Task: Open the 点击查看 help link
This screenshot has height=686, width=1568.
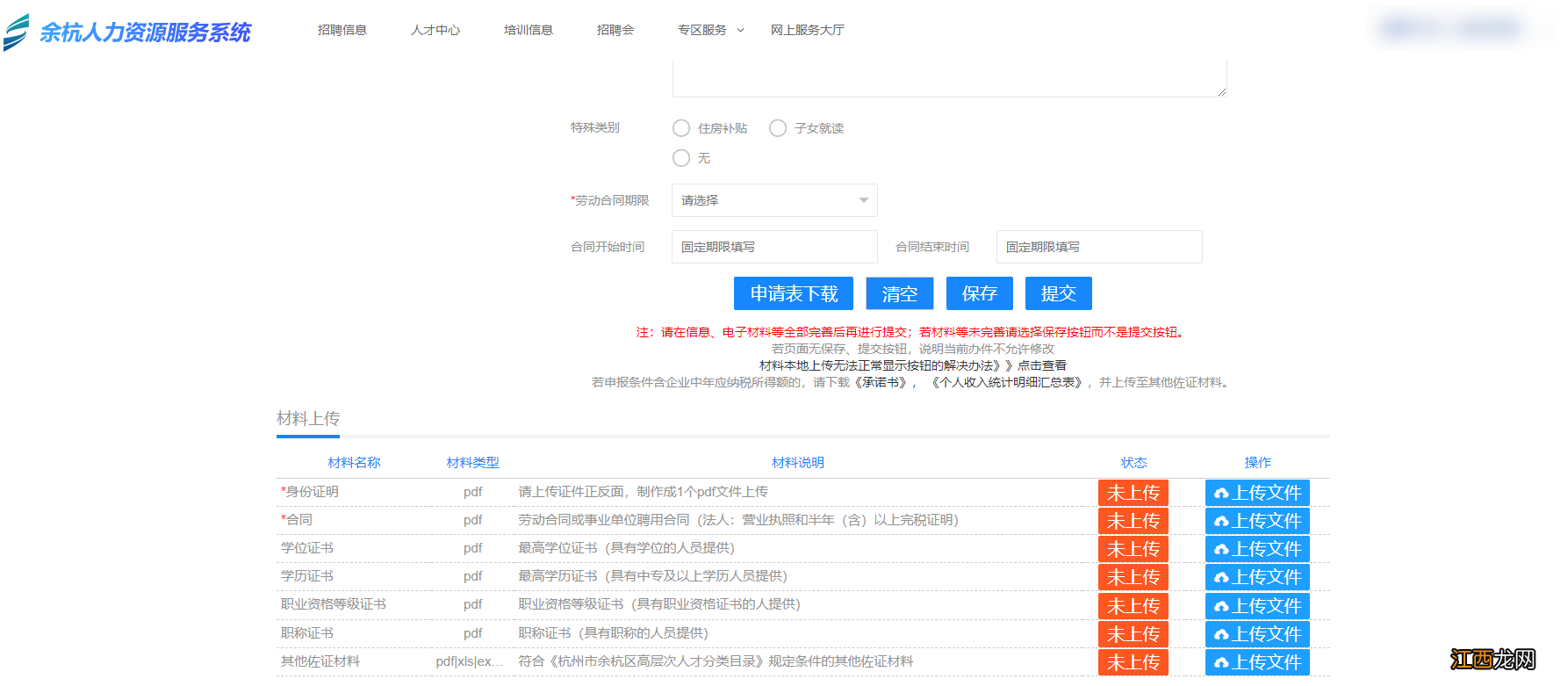Action: [x=1042, y=365]
